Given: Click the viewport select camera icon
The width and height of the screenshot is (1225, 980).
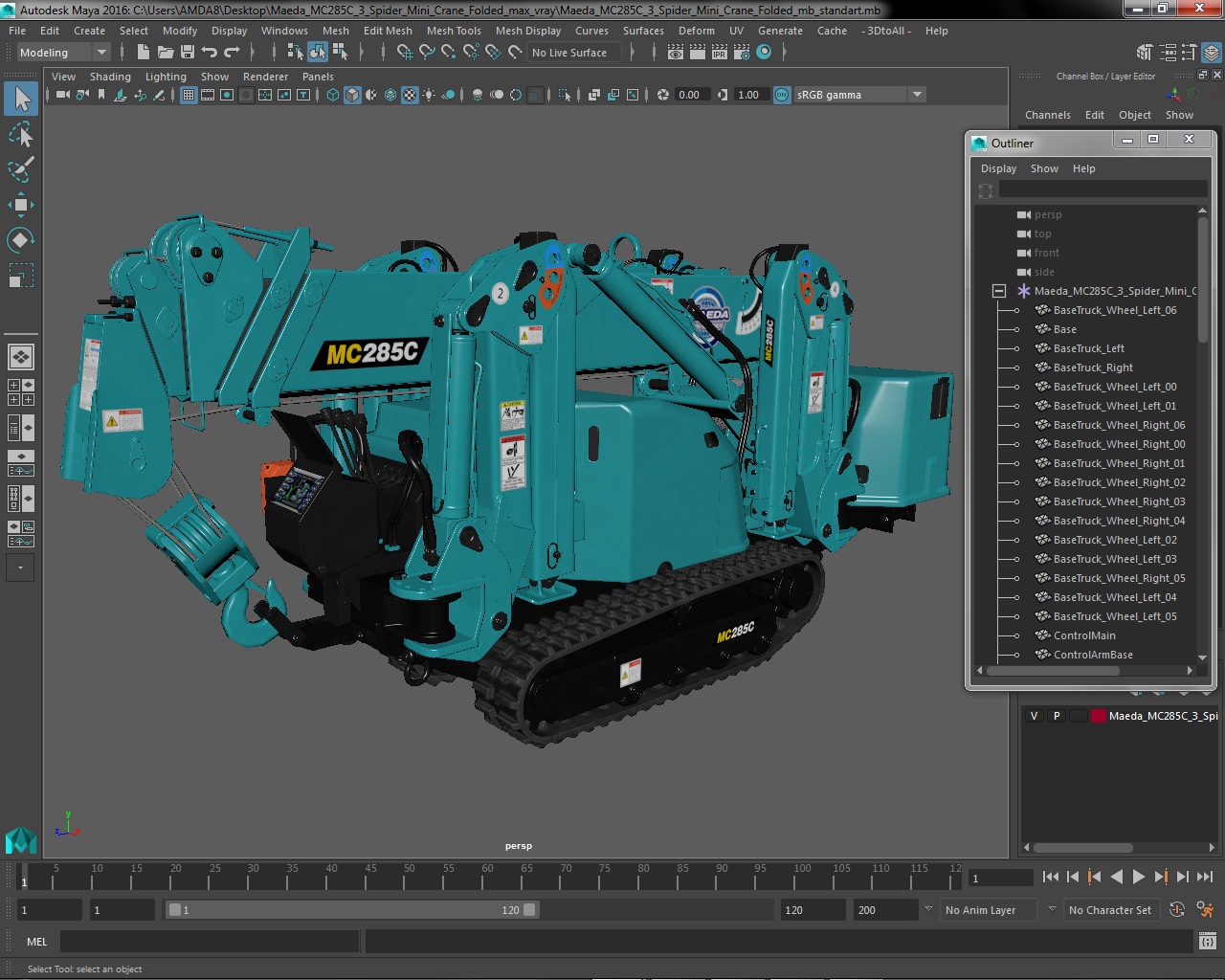Looking at the screenshot, I should [63, 95].
